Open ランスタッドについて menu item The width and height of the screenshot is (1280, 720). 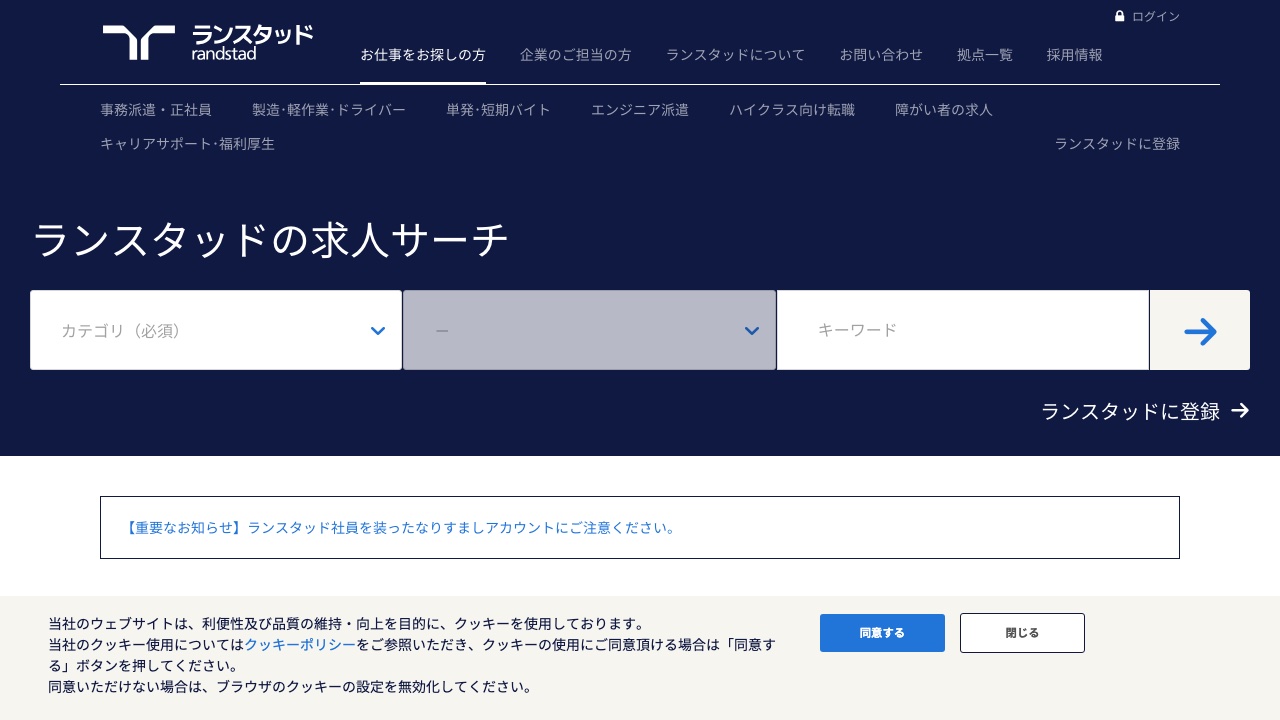735,55
